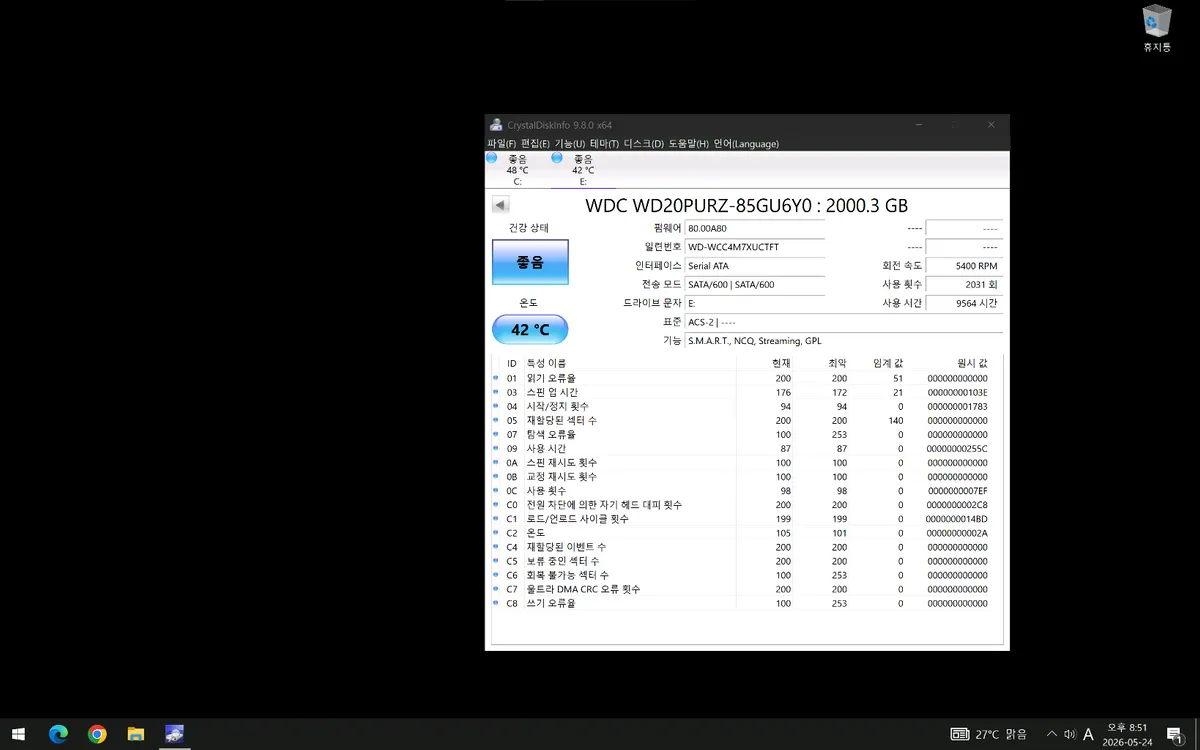Click the drive title WDC WD20PURZ-85GU6Y0
Viewport: 1200px width, 750px height.
(746, 205)
